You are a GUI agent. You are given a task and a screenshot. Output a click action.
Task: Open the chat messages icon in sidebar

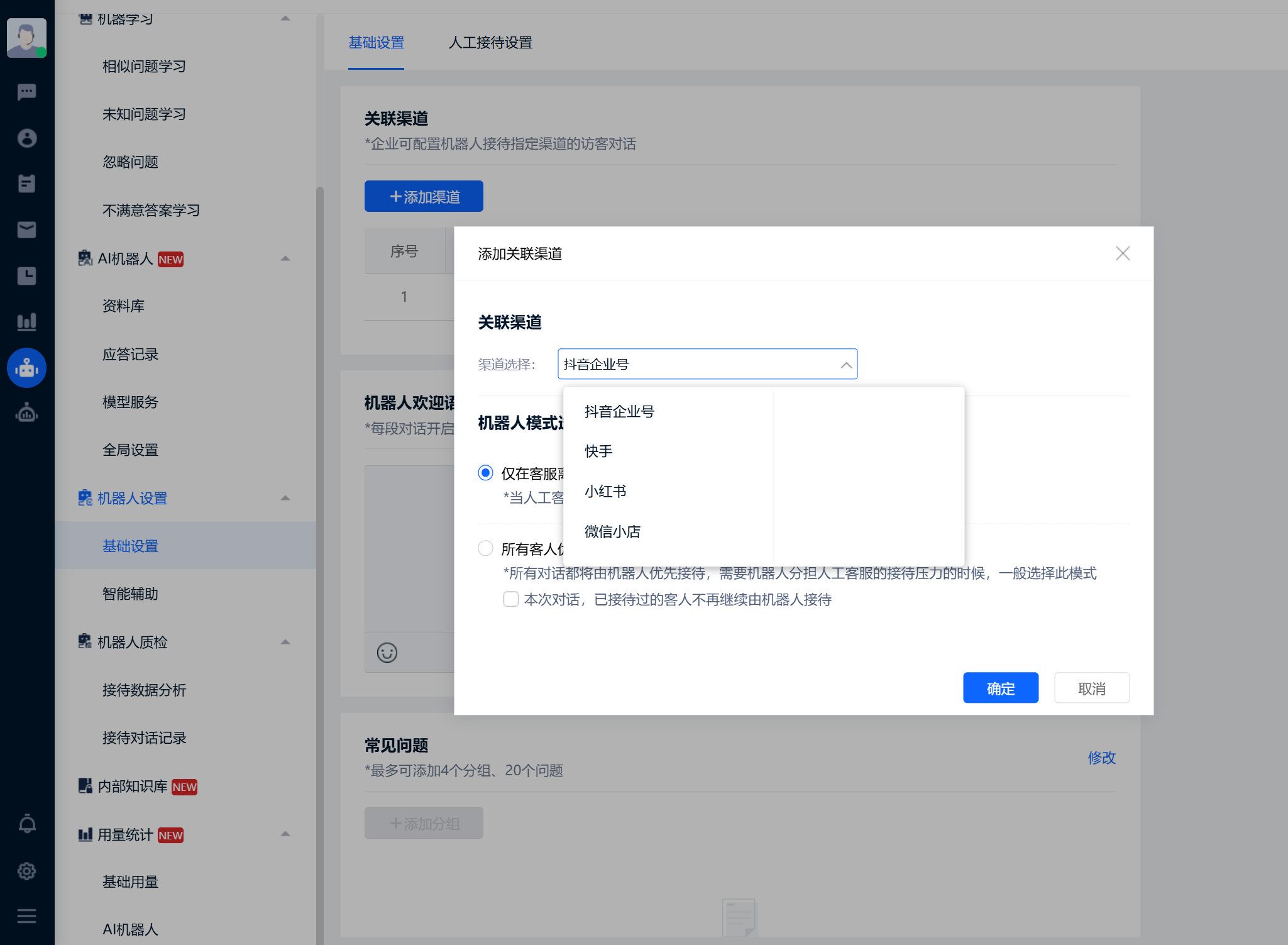tap(26, 92)
